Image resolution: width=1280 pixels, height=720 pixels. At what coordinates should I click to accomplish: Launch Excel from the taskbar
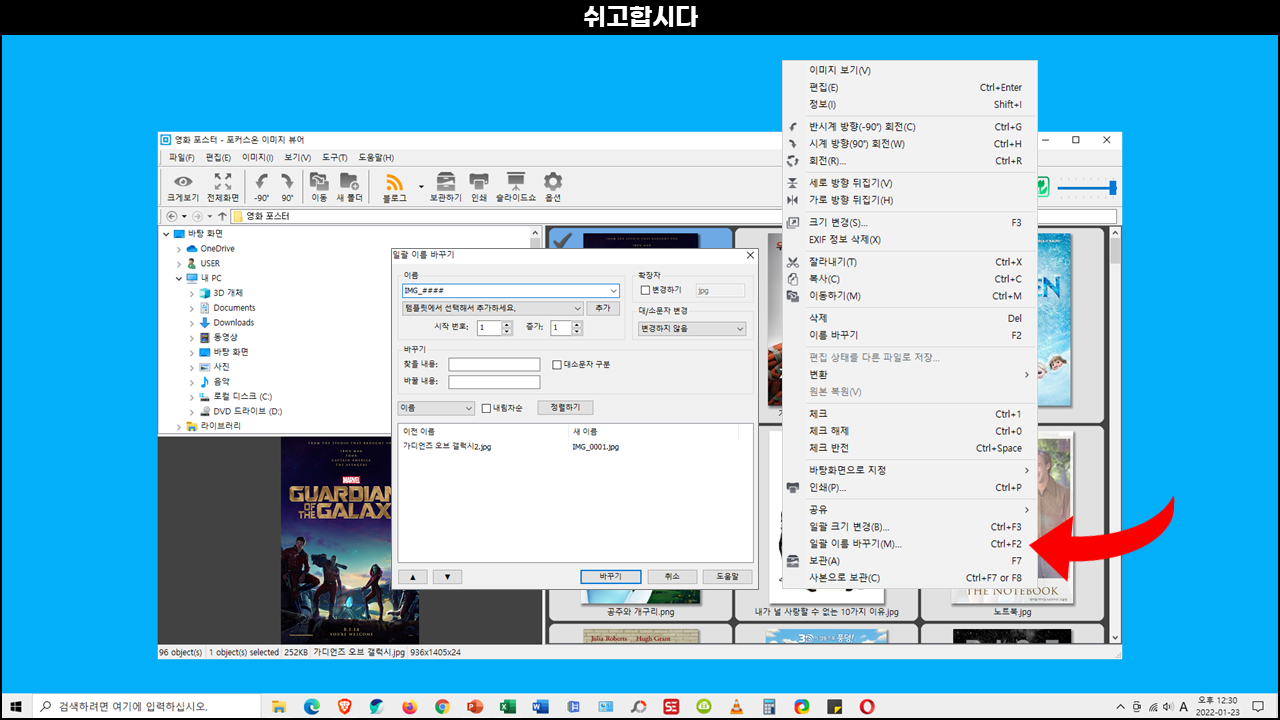(x=507, y=706)
